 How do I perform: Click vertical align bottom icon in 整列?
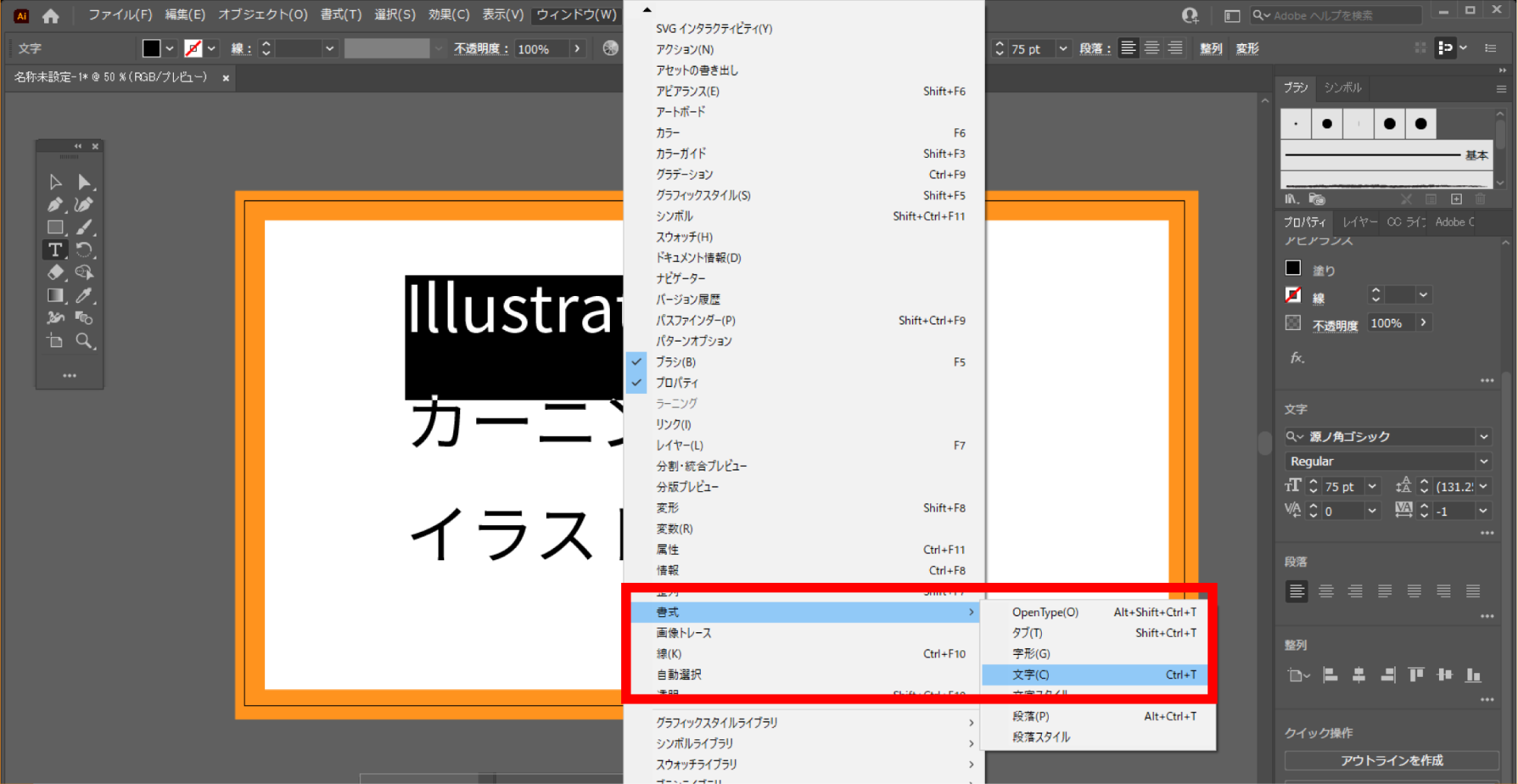tap(1473, 675)
